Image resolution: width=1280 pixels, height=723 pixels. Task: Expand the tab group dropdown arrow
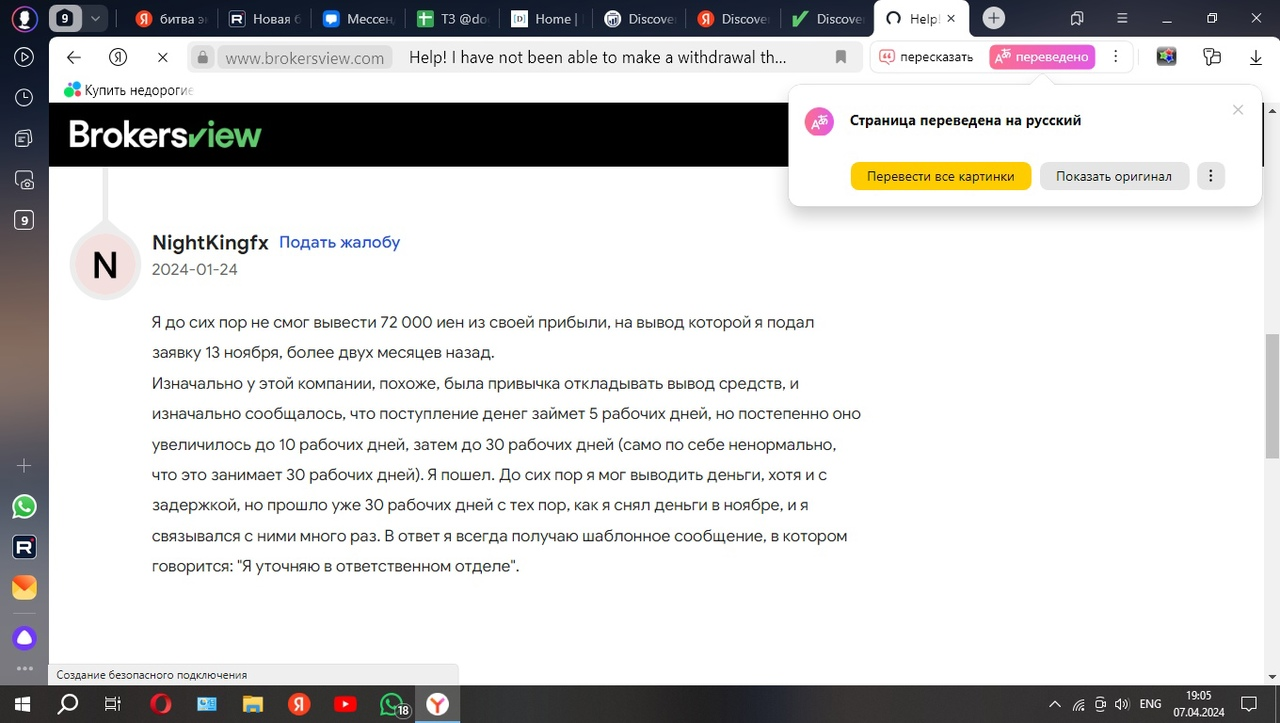[x=95, y=18]
